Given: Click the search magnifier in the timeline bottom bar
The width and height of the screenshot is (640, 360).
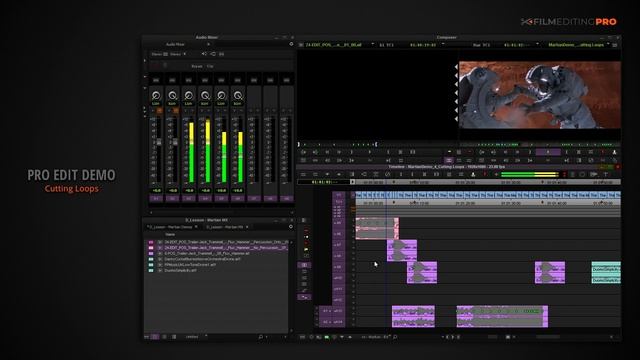Looking at the screenshot, I should 395,337.
